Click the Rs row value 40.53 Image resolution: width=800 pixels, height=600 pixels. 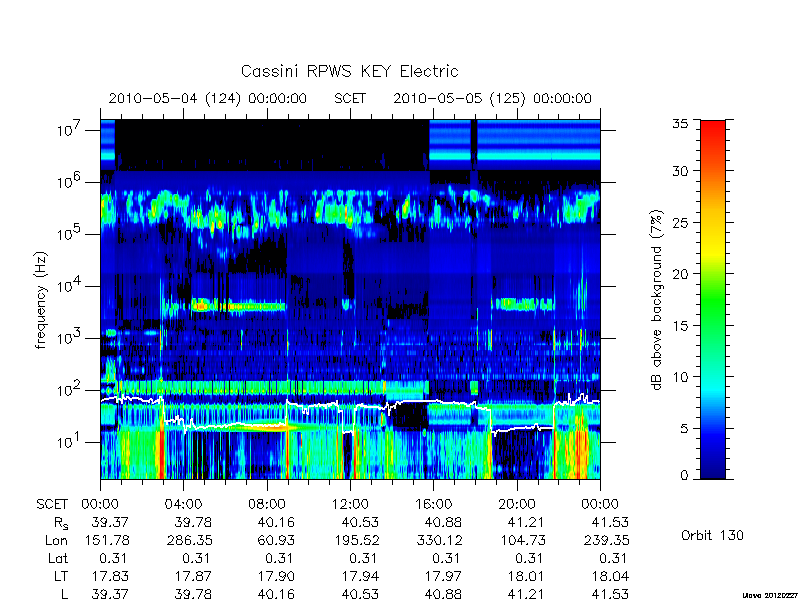point(360,522)
